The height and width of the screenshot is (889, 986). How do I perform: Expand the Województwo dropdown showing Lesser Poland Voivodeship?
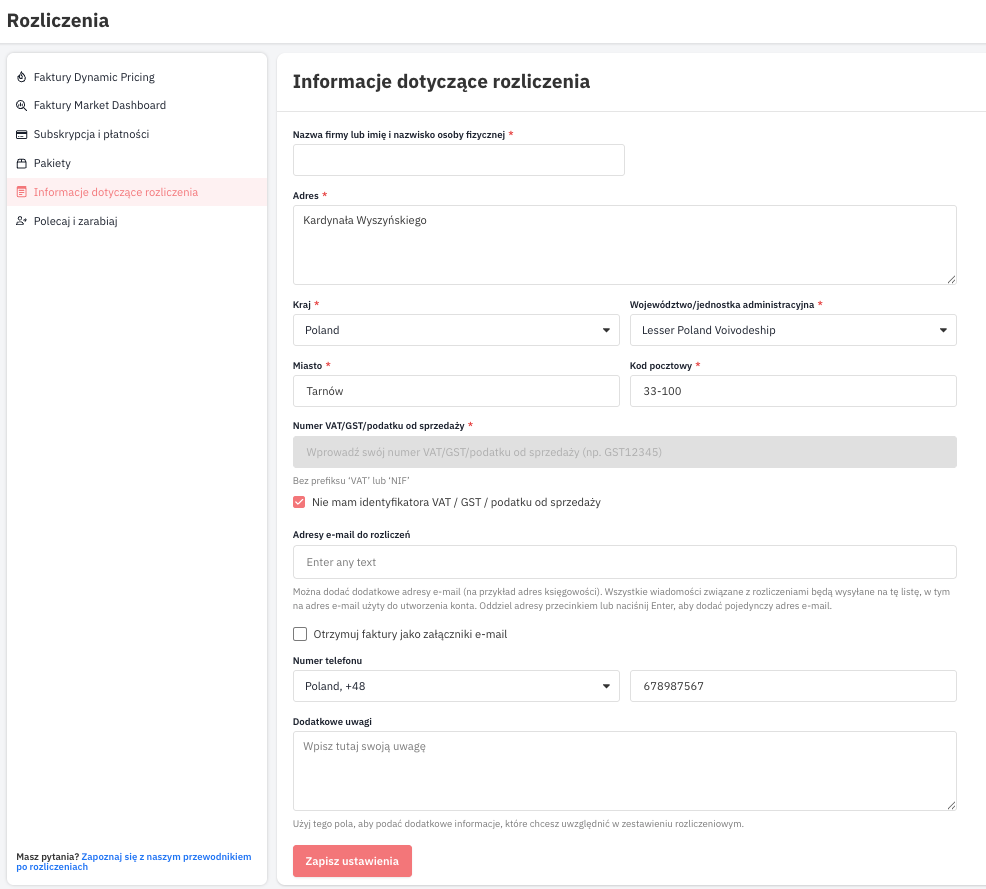(x=793, y=330)
